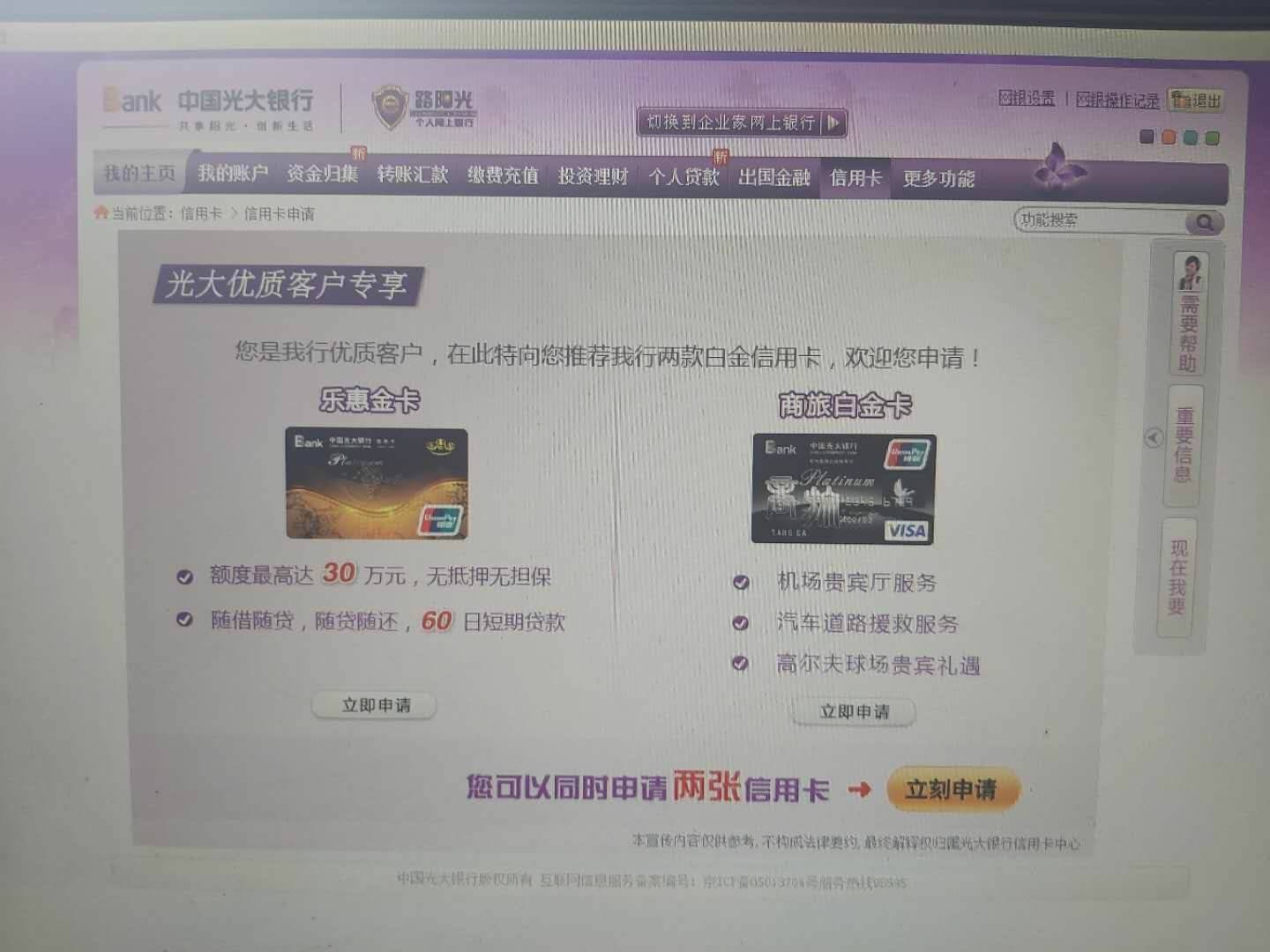Click the check icon beside 随借随贷
Image resolution: width=1270 pixels, height=952 pixels.
(x=183, y=620)
